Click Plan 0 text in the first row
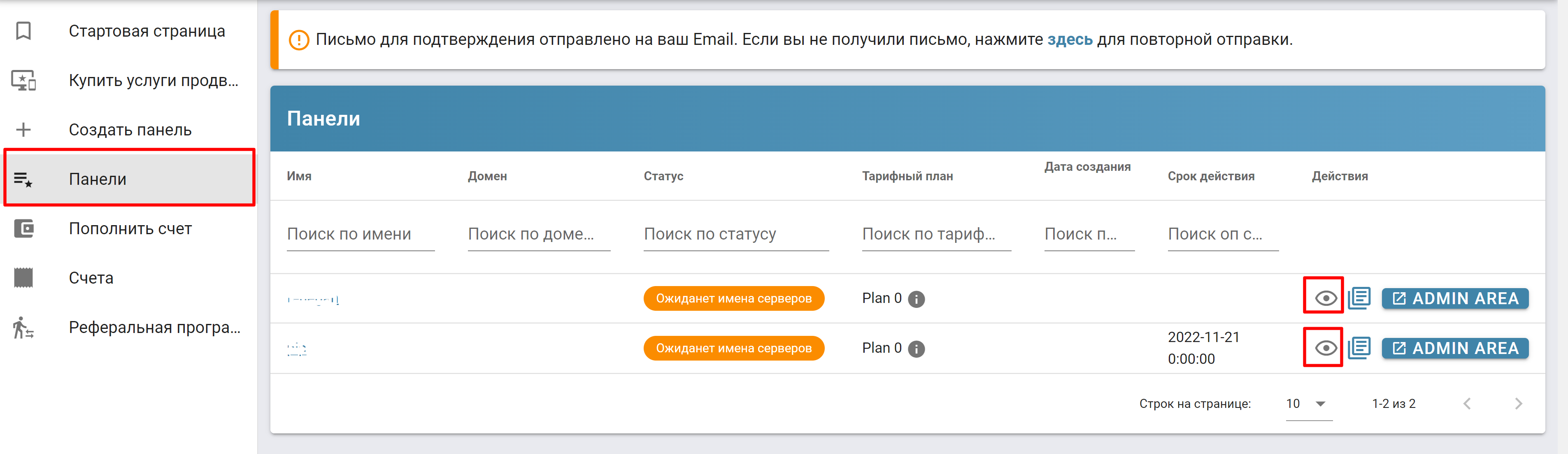 (882, 298)
